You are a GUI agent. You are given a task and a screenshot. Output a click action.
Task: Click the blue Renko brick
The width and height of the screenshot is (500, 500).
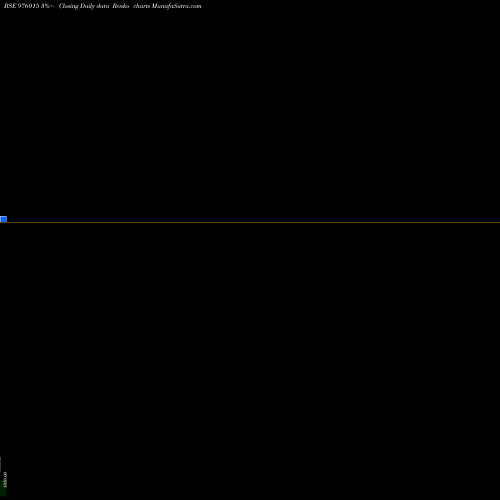tap(3, 219)
